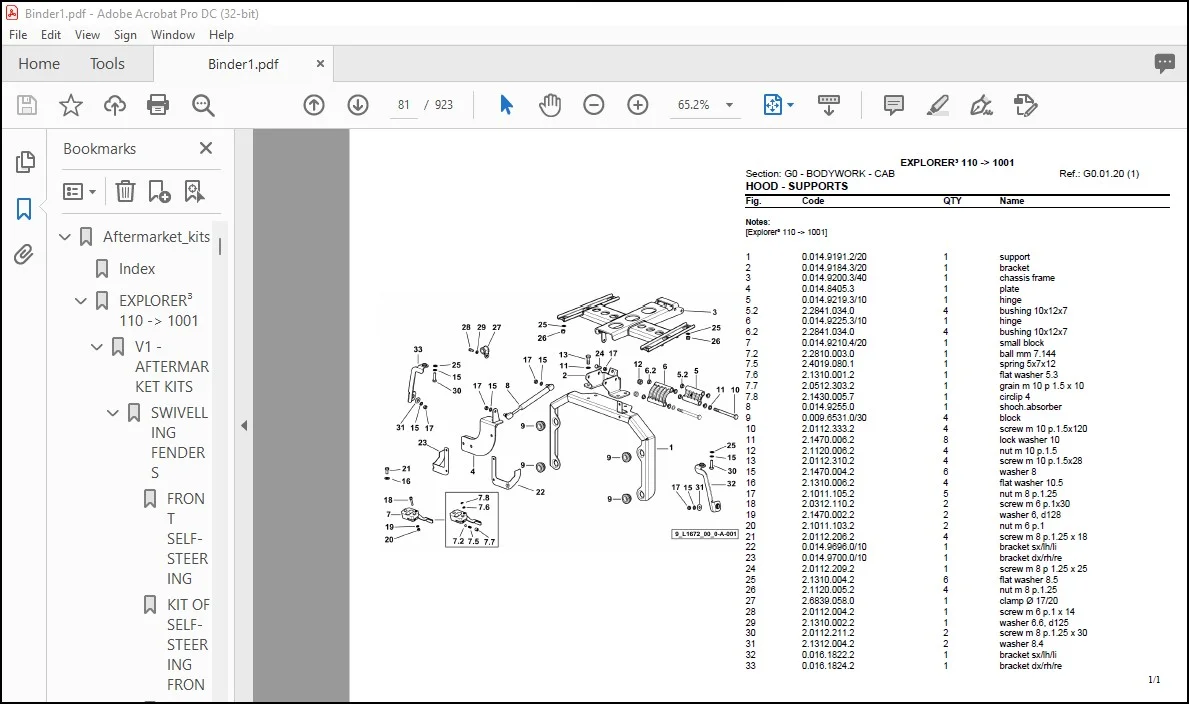Close the Binder1.pdf tab
The width and height of the screenshot is (1189, 704).
(320, 64)
